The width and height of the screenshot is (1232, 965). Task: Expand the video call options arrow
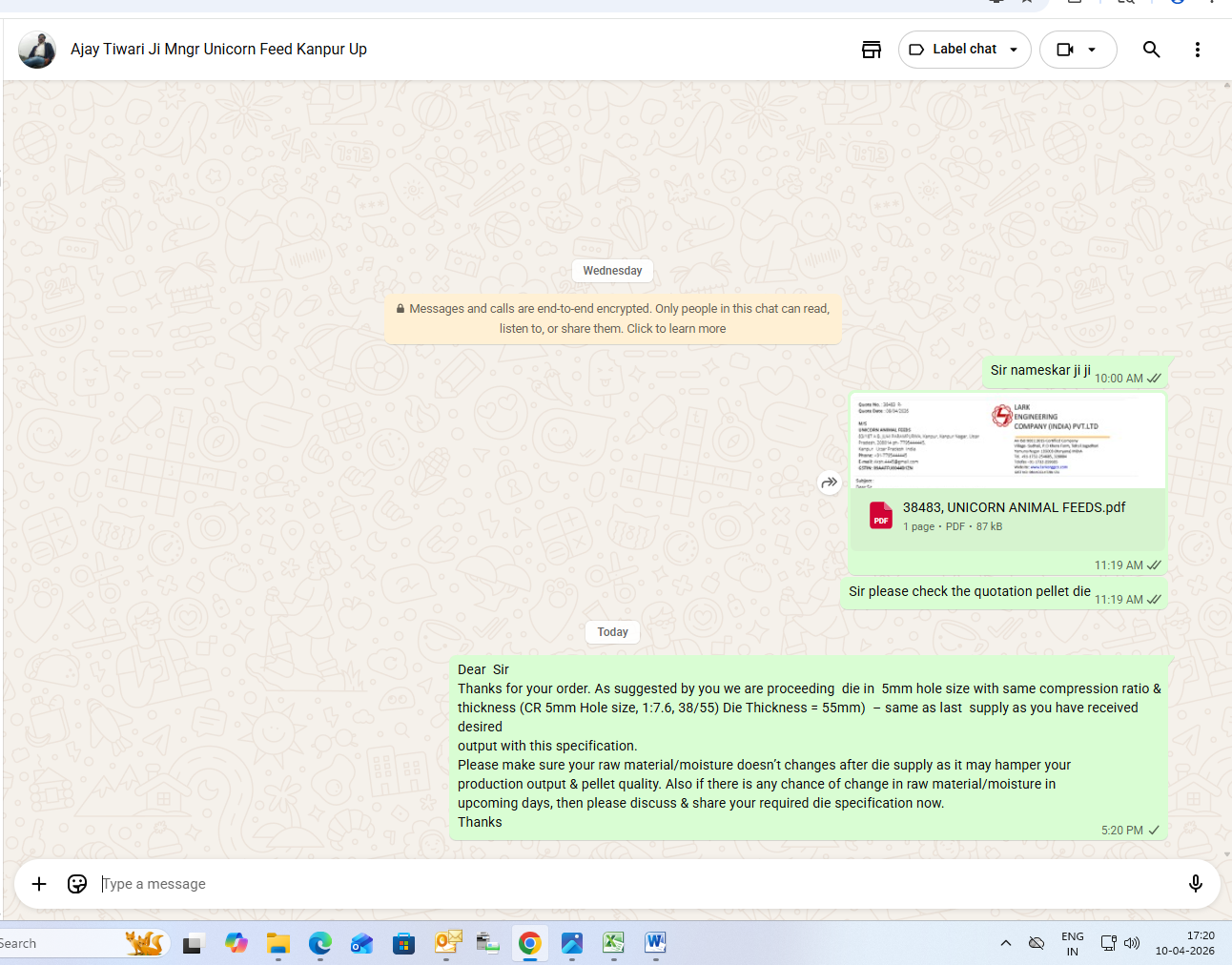(1093, 50)
